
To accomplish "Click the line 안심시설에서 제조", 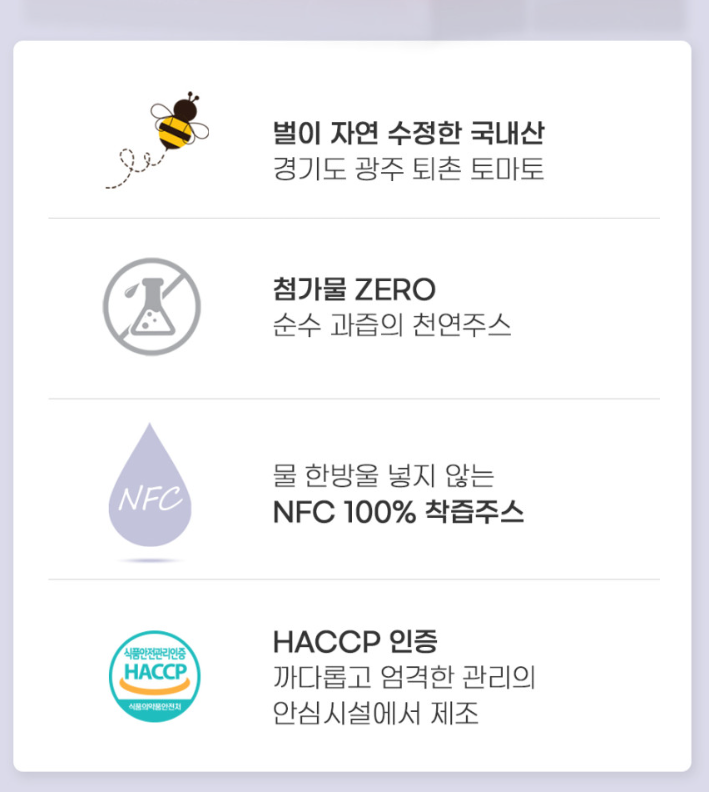I will click(376, 713).
